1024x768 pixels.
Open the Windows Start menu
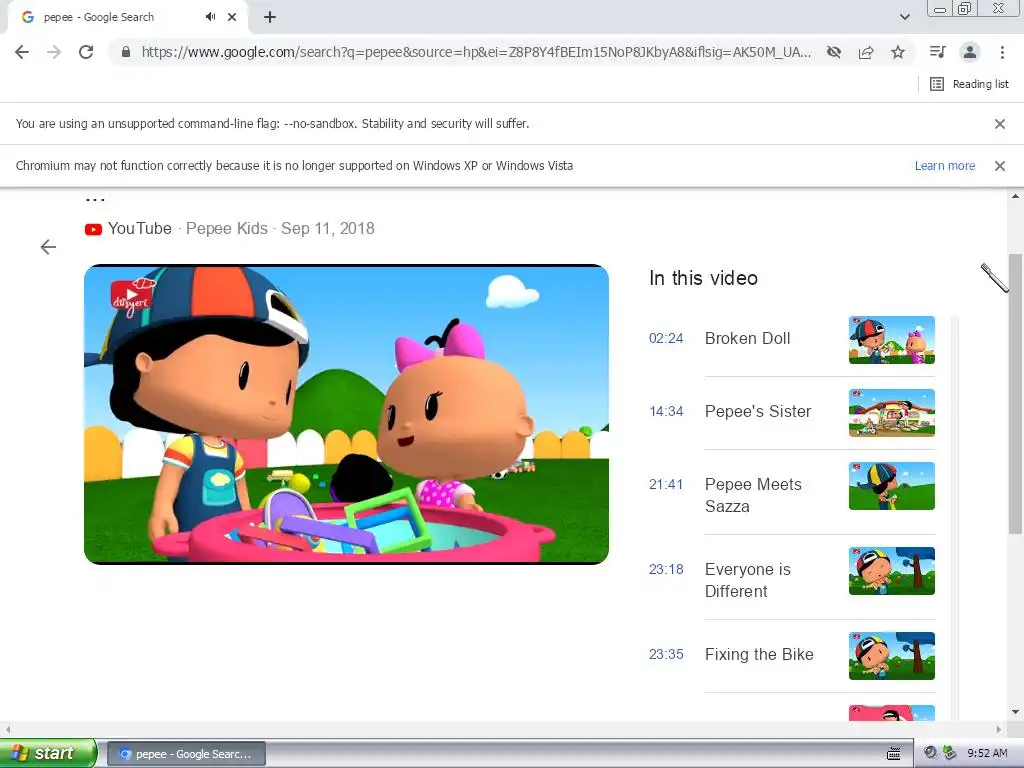[x=48, y=753]
